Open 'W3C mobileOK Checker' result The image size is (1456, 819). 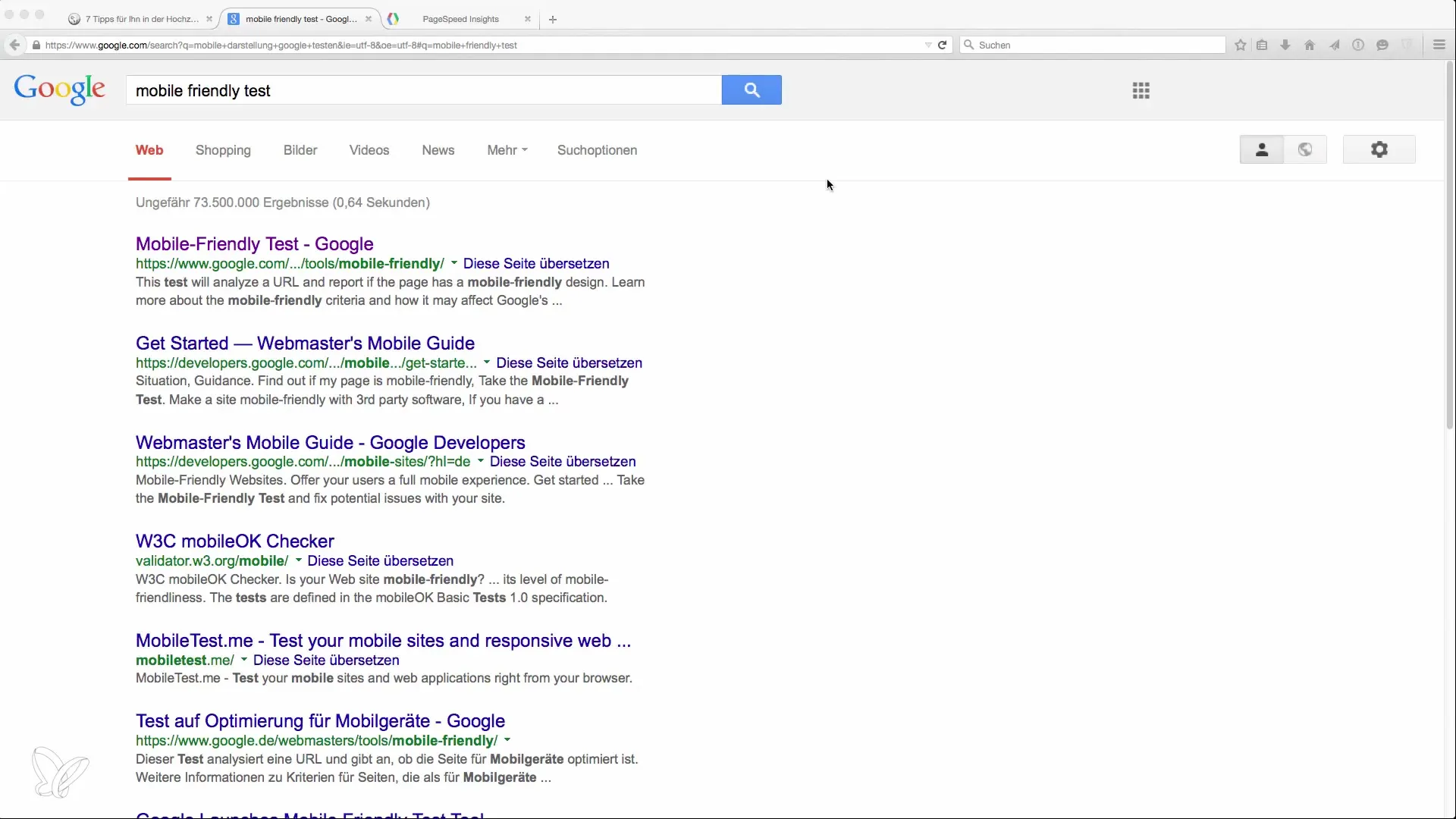235,541
